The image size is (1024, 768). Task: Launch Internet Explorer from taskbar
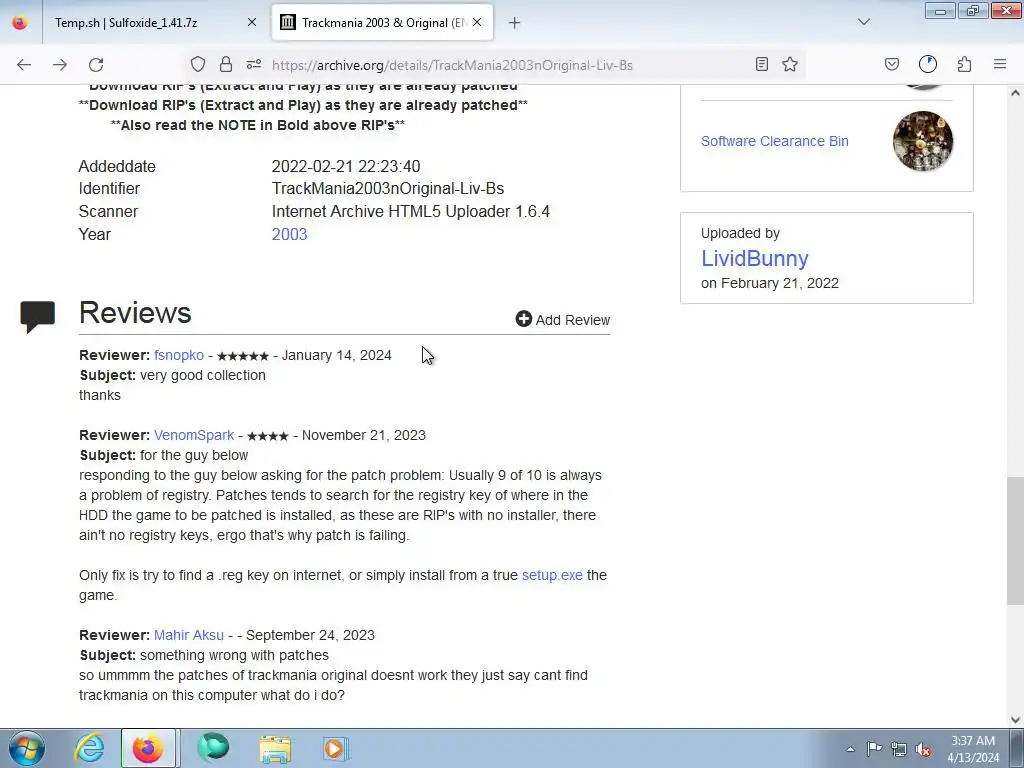(x=89, y=748)
